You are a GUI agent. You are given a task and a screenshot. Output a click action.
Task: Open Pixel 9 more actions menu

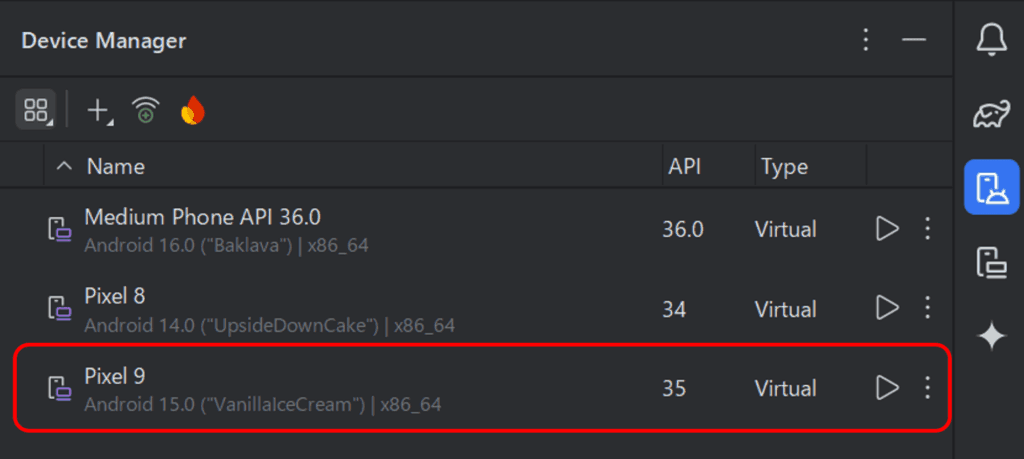[927, 388]
